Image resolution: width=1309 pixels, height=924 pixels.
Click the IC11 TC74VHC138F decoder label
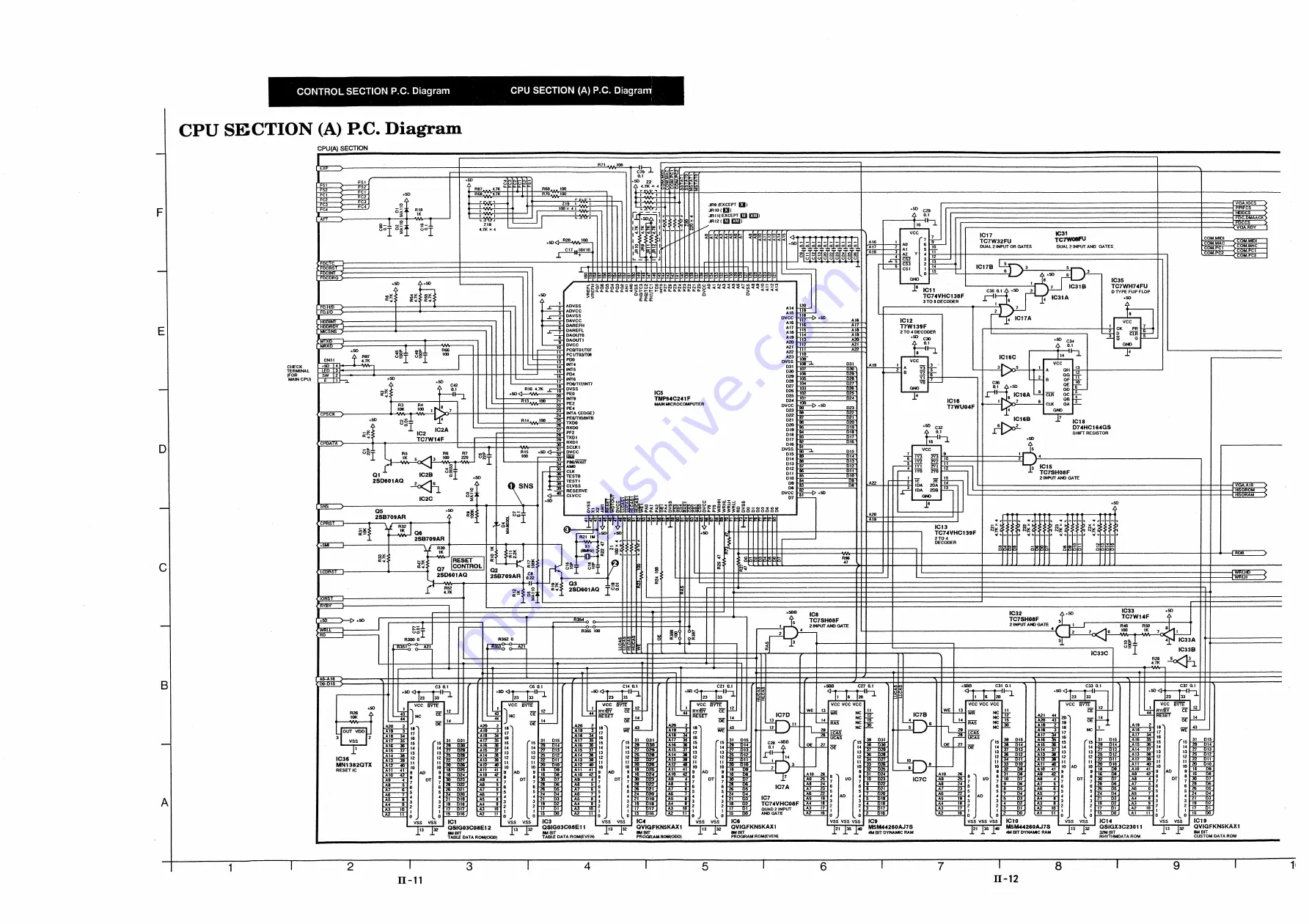[x=943, y=296]
